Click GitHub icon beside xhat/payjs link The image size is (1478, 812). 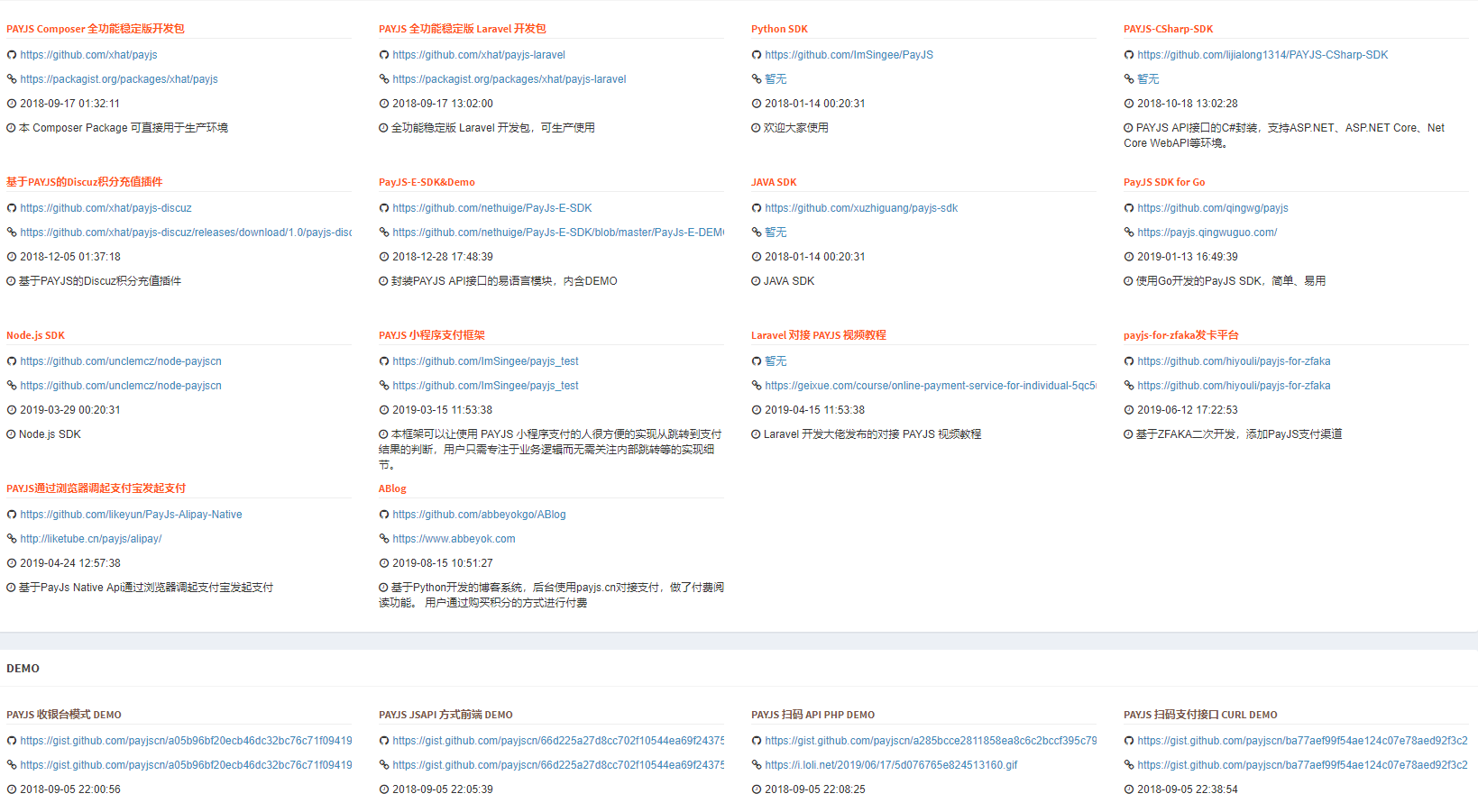[x=12, y=55]
